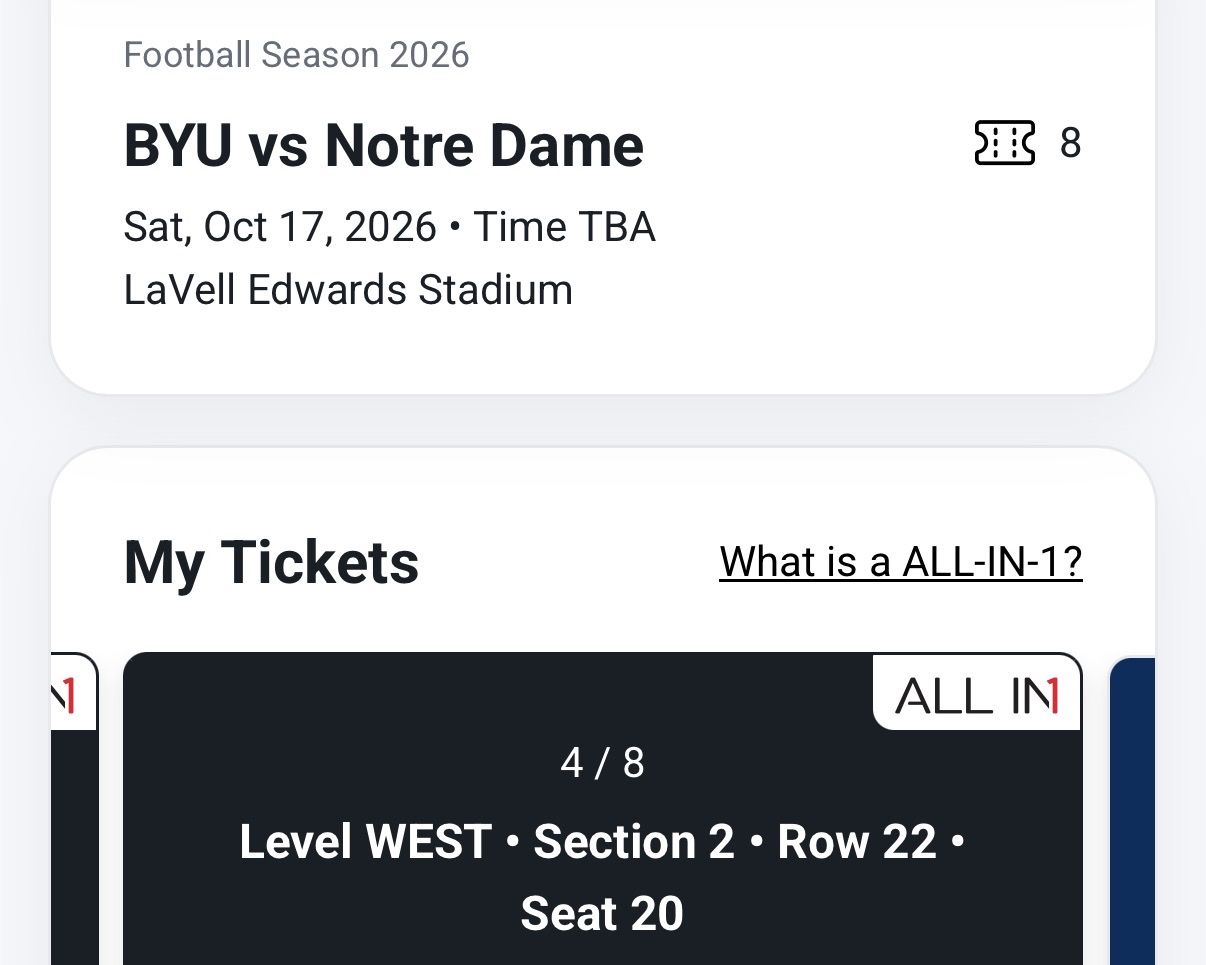Tap the 4 / 8 ticket counter
Image resolution: width=1206 pixels, height=965 pixels.
coord(602,763)
